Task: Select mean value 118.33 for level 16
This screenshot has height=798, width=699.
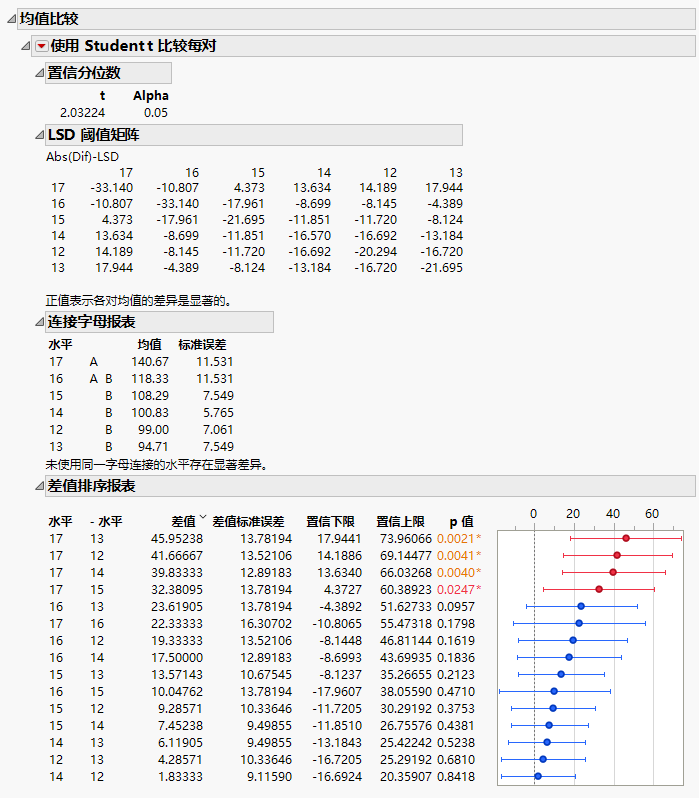Action: [150, 379]
